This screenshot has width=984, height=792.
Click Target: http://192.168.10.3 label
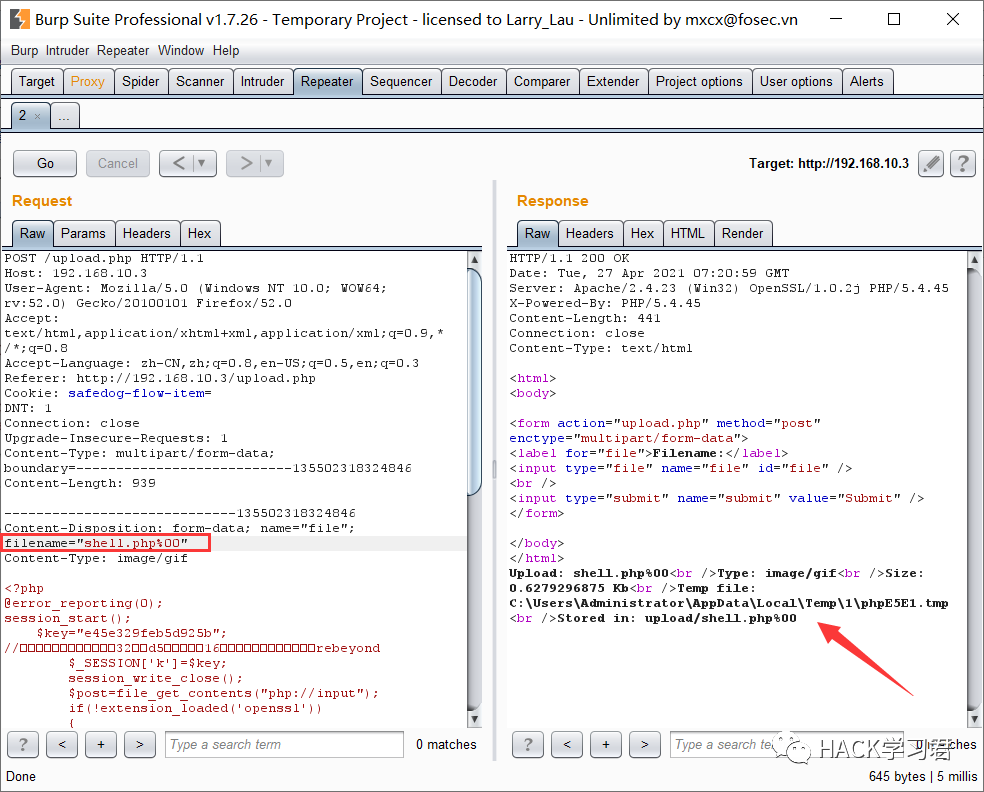829,164
